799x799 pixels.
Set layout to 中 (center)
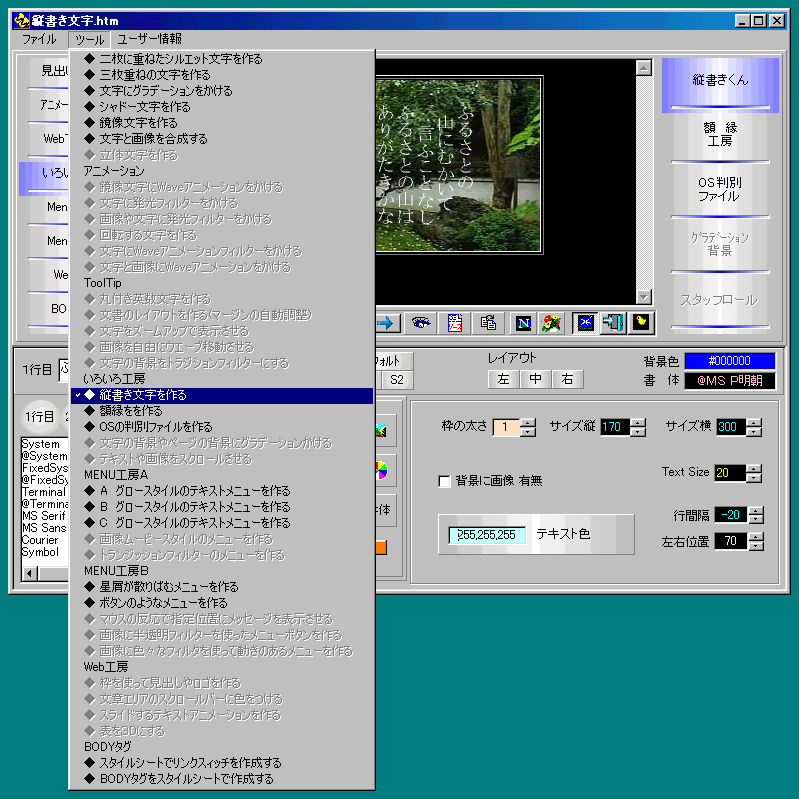click(x=536, y=379)
